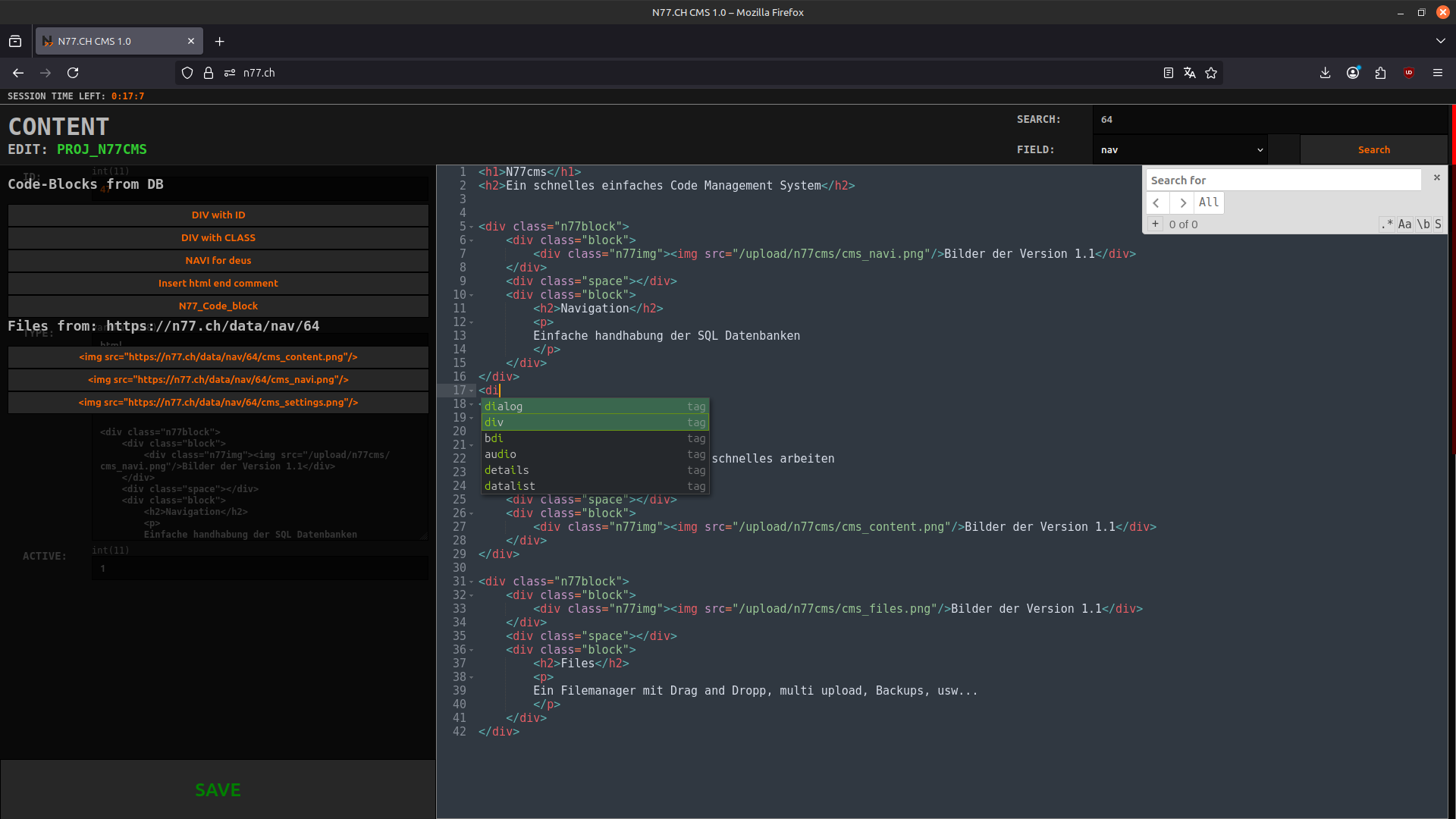Toggle whole word search (\b)
Screen dimensions: 1456x819
pyautogui.click(x=1423, y=224)
